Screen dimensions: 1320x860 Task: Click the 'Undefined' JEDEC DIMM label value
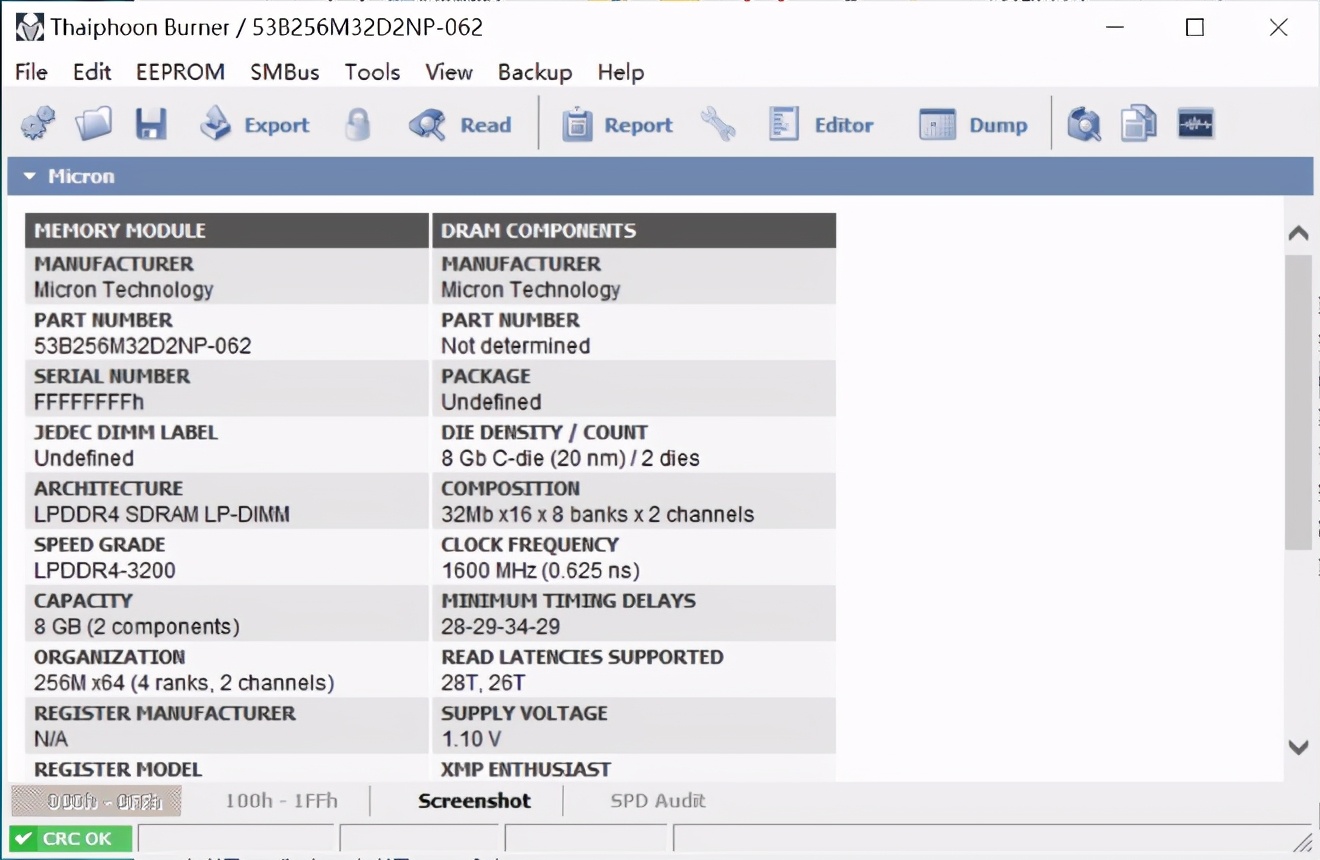point(84,458)
